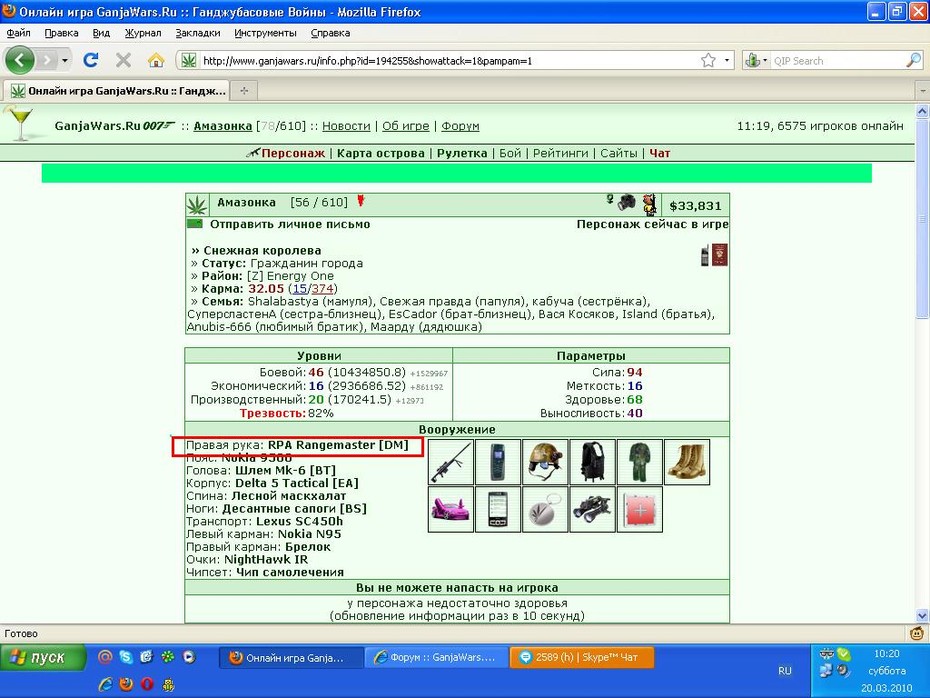The width and height of the screenshot is (930, 698).
Task: Click the camera icon in profile header
Action: 626,202
